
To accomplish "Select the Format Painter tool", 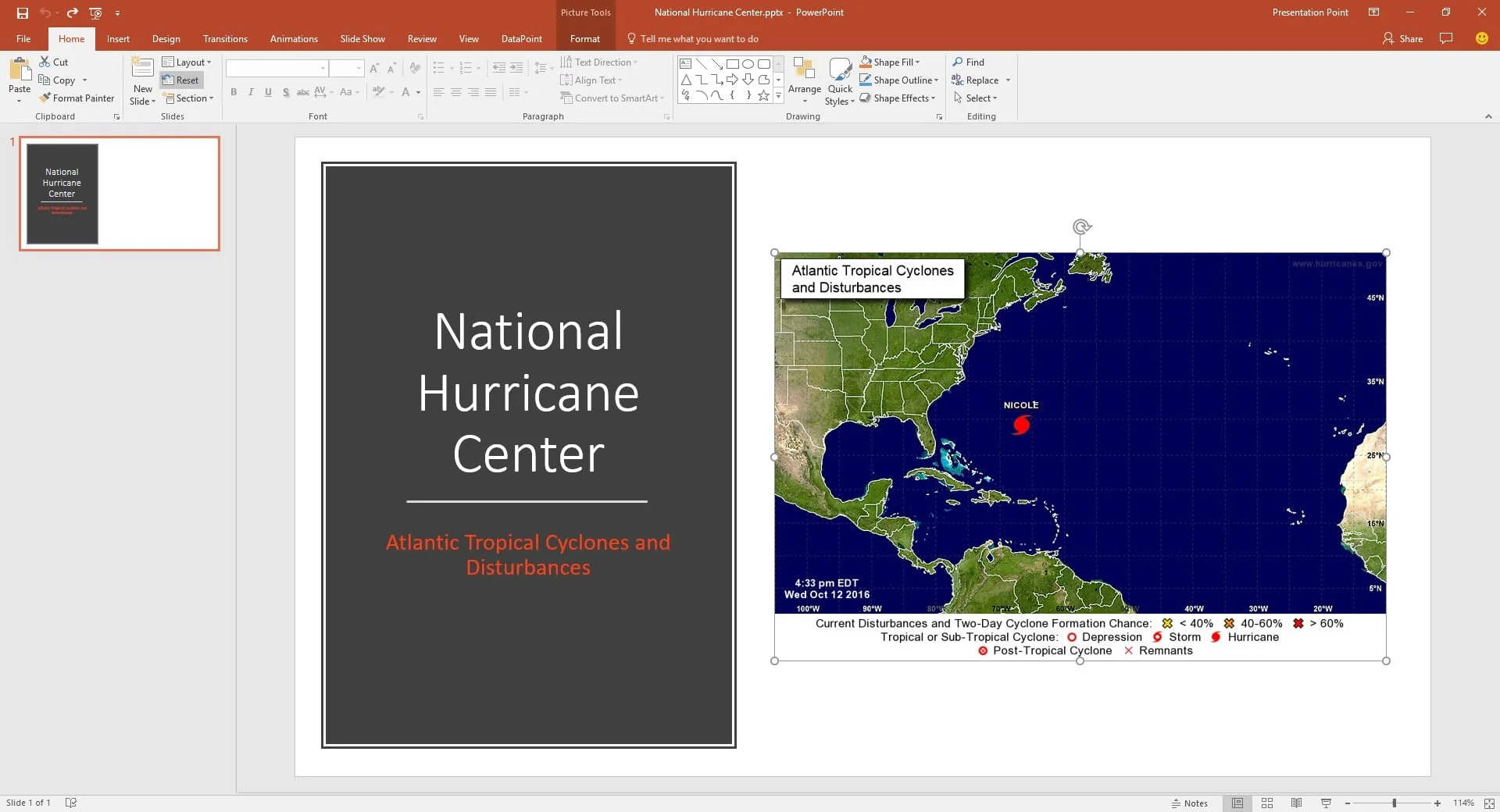I will [77, 98].
